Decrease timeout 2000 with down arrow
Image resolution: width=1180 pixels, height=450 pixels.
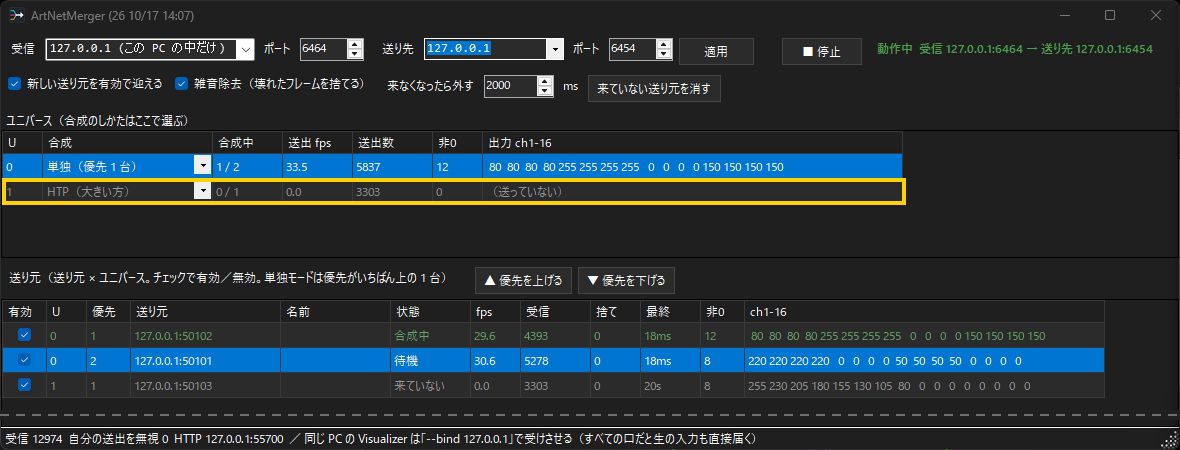546,91
